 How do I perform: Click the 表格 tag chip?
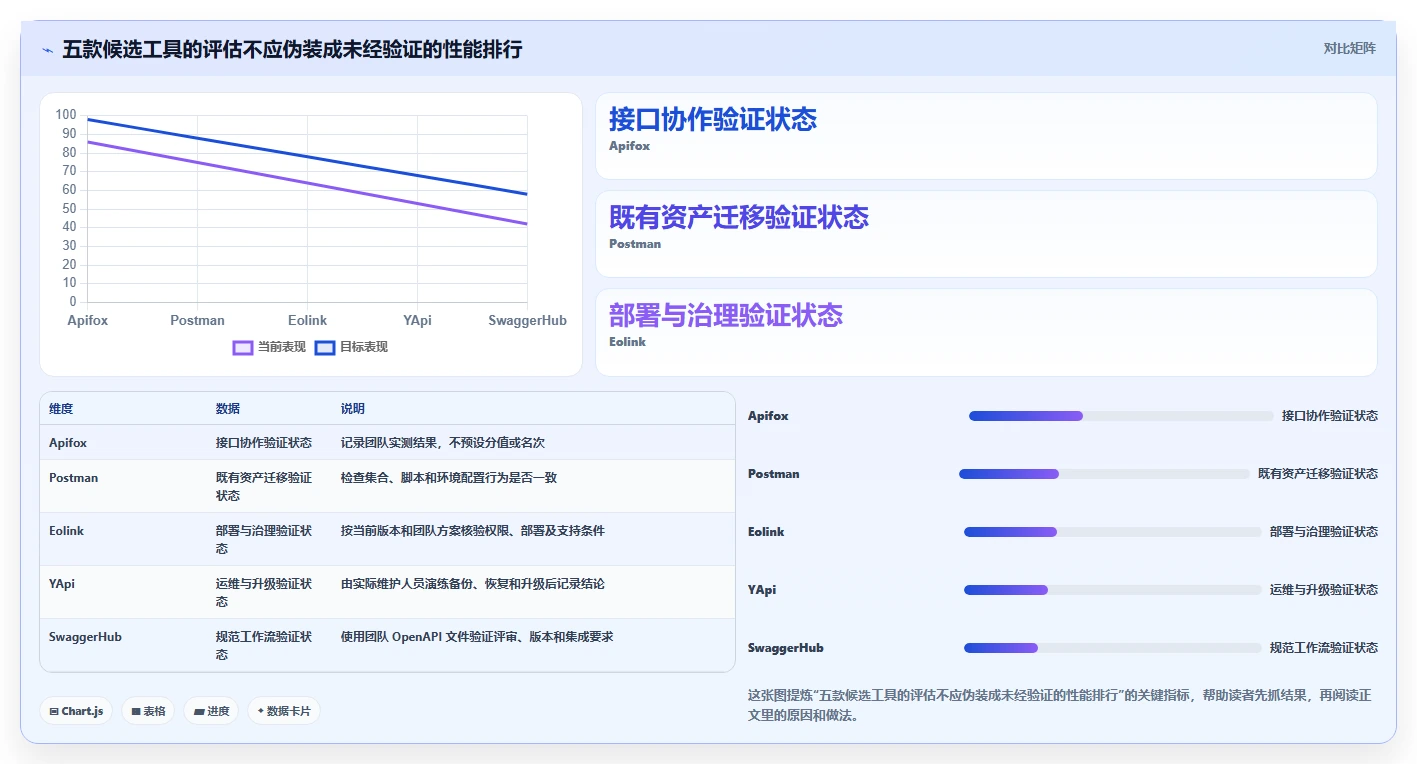tap(148, 711)
